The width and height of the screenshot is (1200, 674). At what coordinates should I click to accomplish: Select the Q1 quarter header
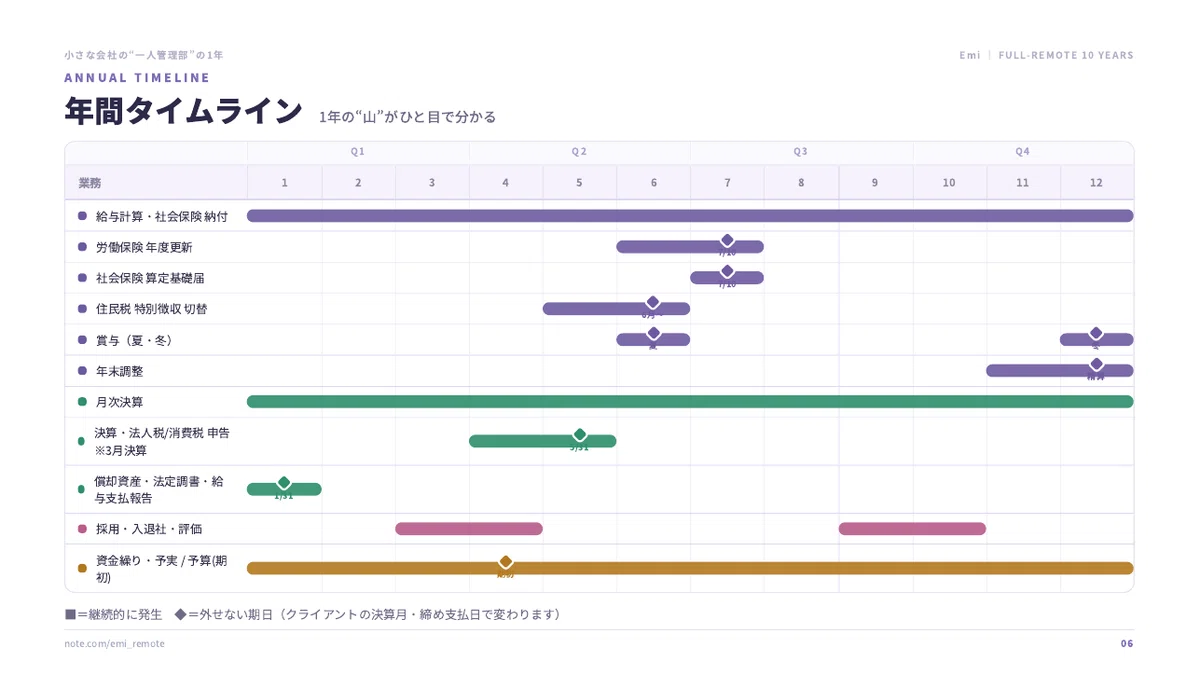click(x=358, y=152)
